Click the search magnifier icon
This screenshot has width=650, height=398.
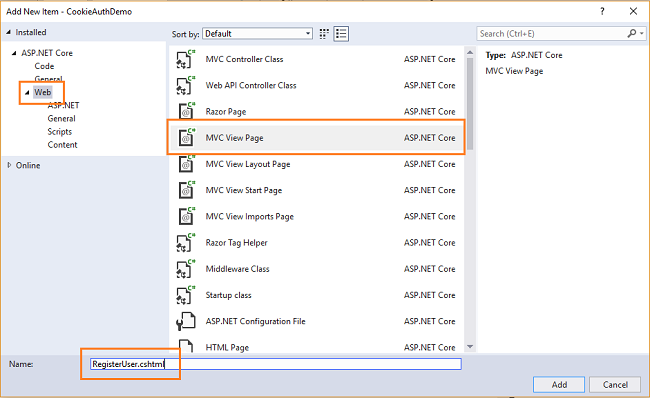coord(632,34)
